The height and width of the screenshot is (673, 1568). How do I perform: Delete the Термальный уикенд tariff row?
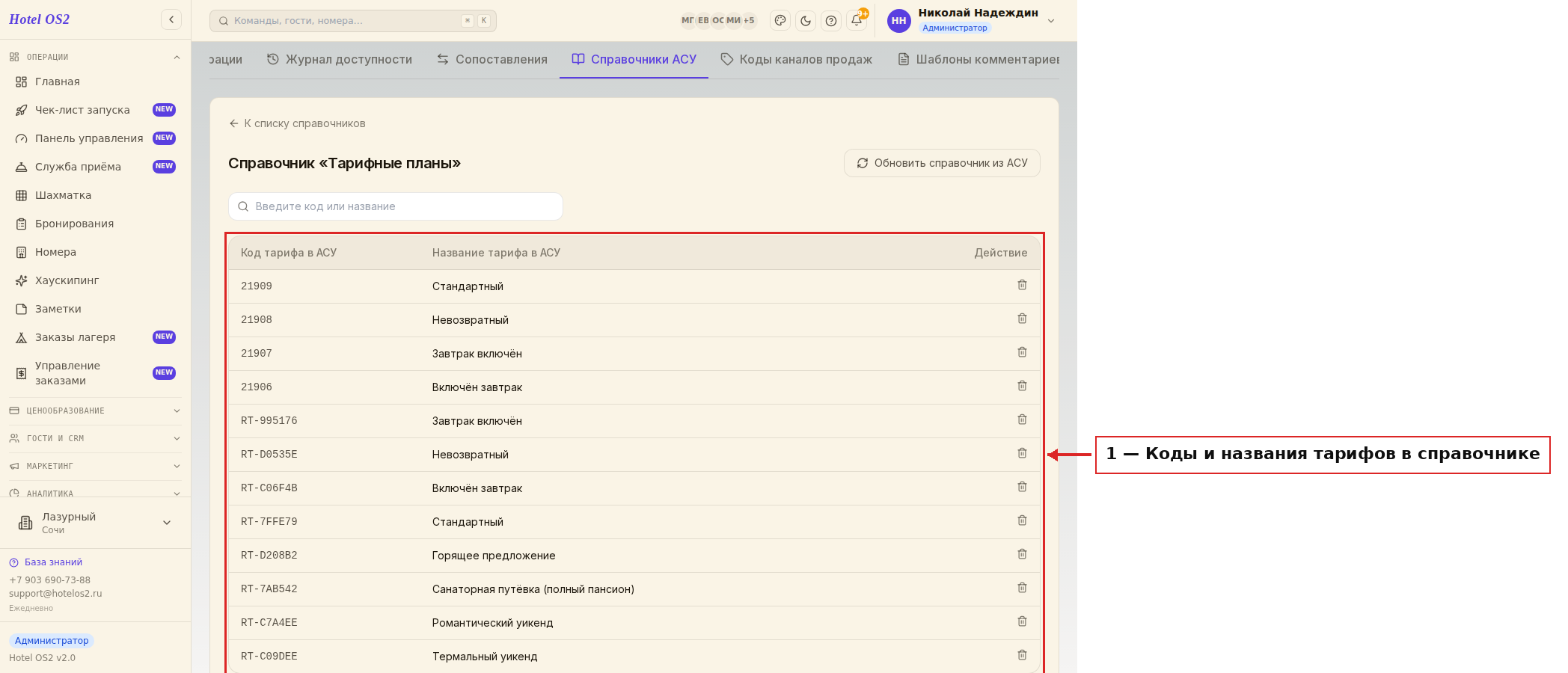click(1022, 655)
